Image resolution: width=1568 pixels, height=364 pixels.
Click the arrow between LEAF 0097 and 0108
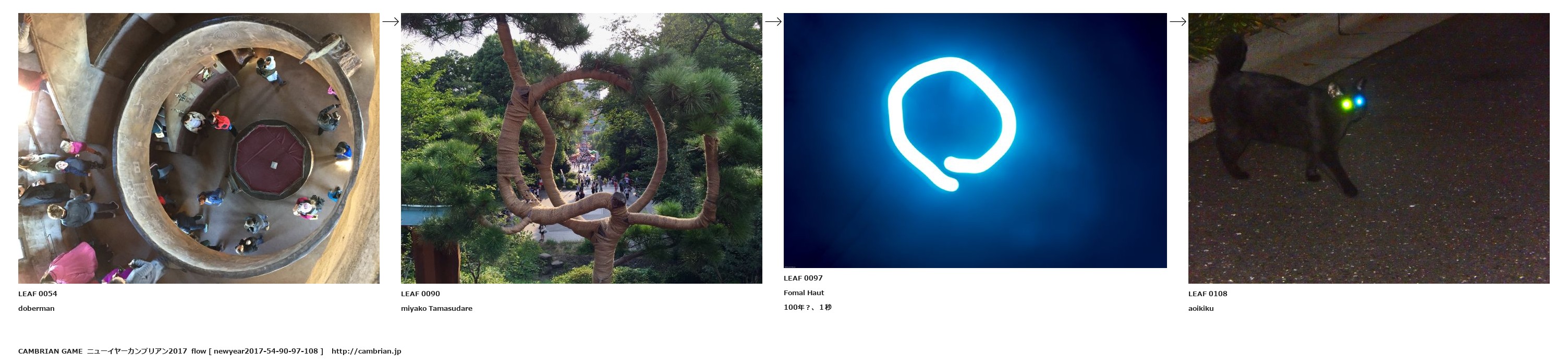pos(1178,21)
